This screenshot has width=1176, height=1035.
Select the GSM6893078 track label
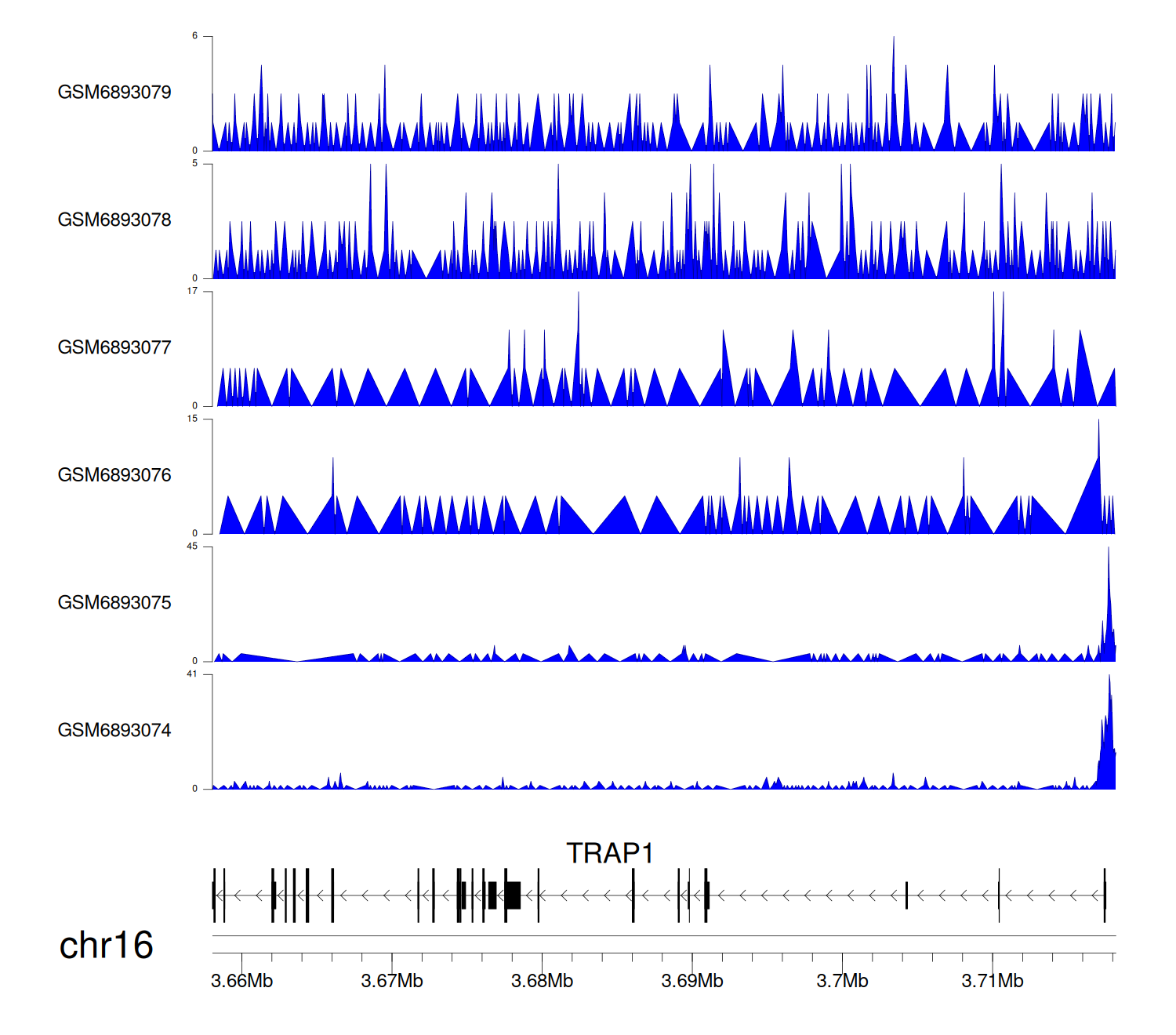(x=114, y=220)
